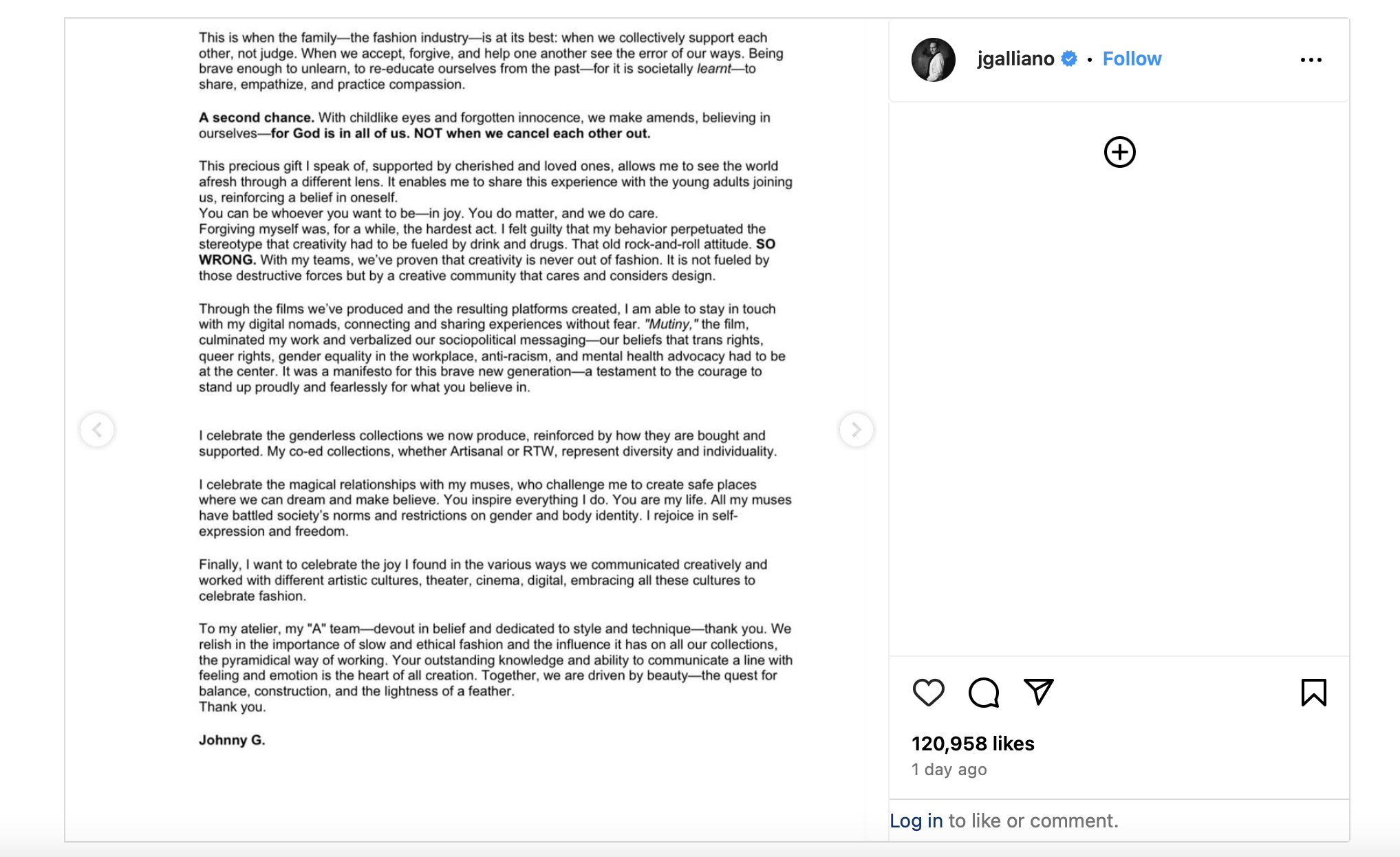Go back to the previous carousel slide
The height and width of the screenshot is (857, 1400).
[x=97, y=430]
